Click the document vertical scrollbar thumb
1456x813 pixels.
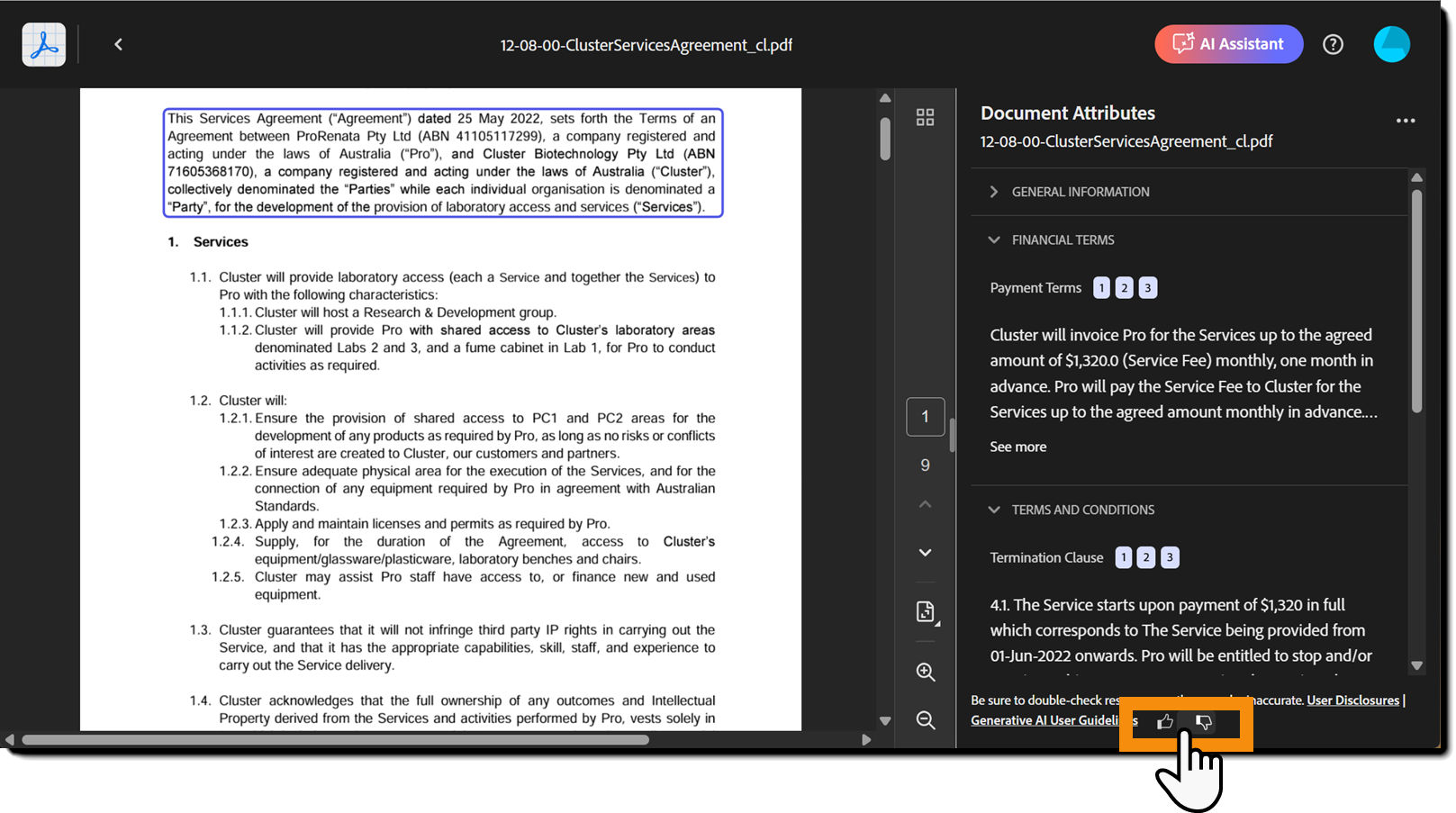[885, 140]
